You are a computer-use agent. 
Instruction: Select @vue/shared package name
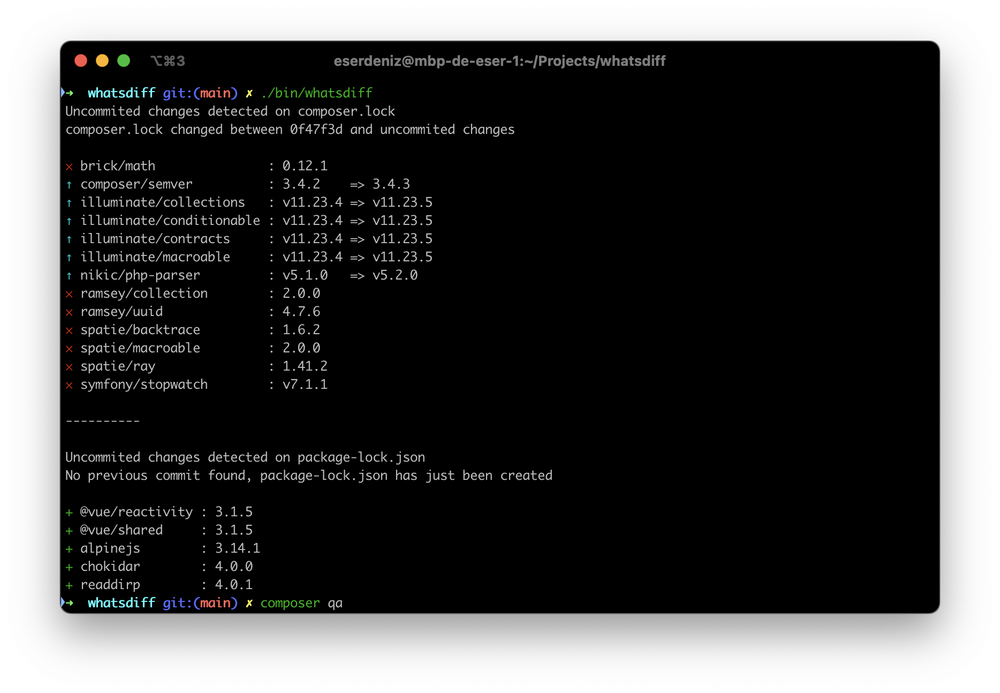(x=122, y=530)
